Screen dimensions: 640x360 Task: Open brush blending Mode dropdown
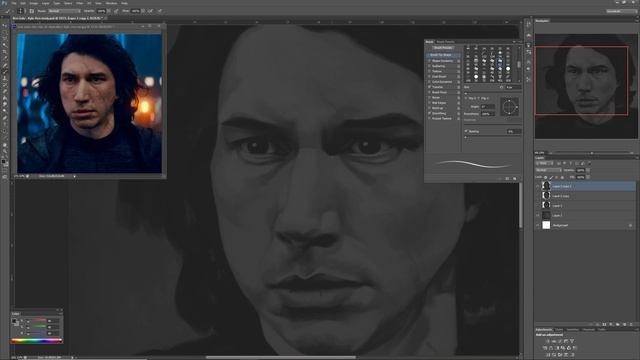click(64, 11)
